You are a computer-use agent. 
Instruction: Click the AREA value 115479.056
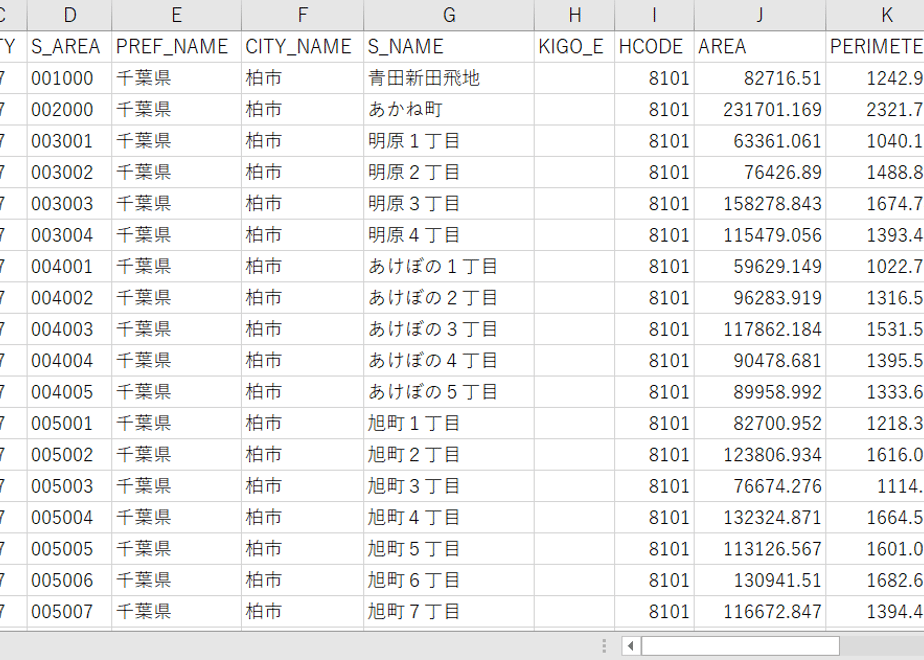[760, 235]
